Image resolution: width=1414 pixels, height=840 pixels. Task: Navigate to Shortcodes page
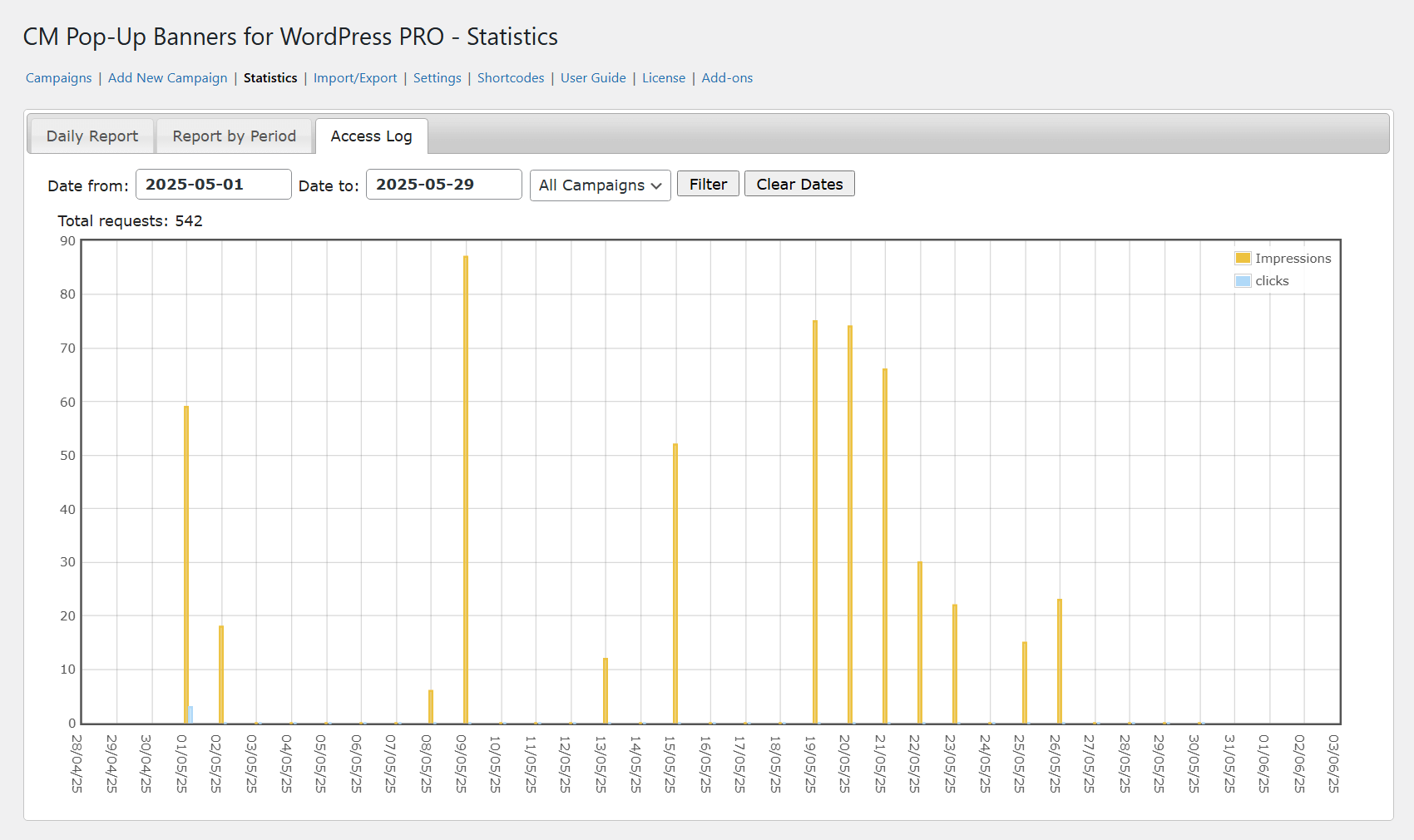coord(510,78)
